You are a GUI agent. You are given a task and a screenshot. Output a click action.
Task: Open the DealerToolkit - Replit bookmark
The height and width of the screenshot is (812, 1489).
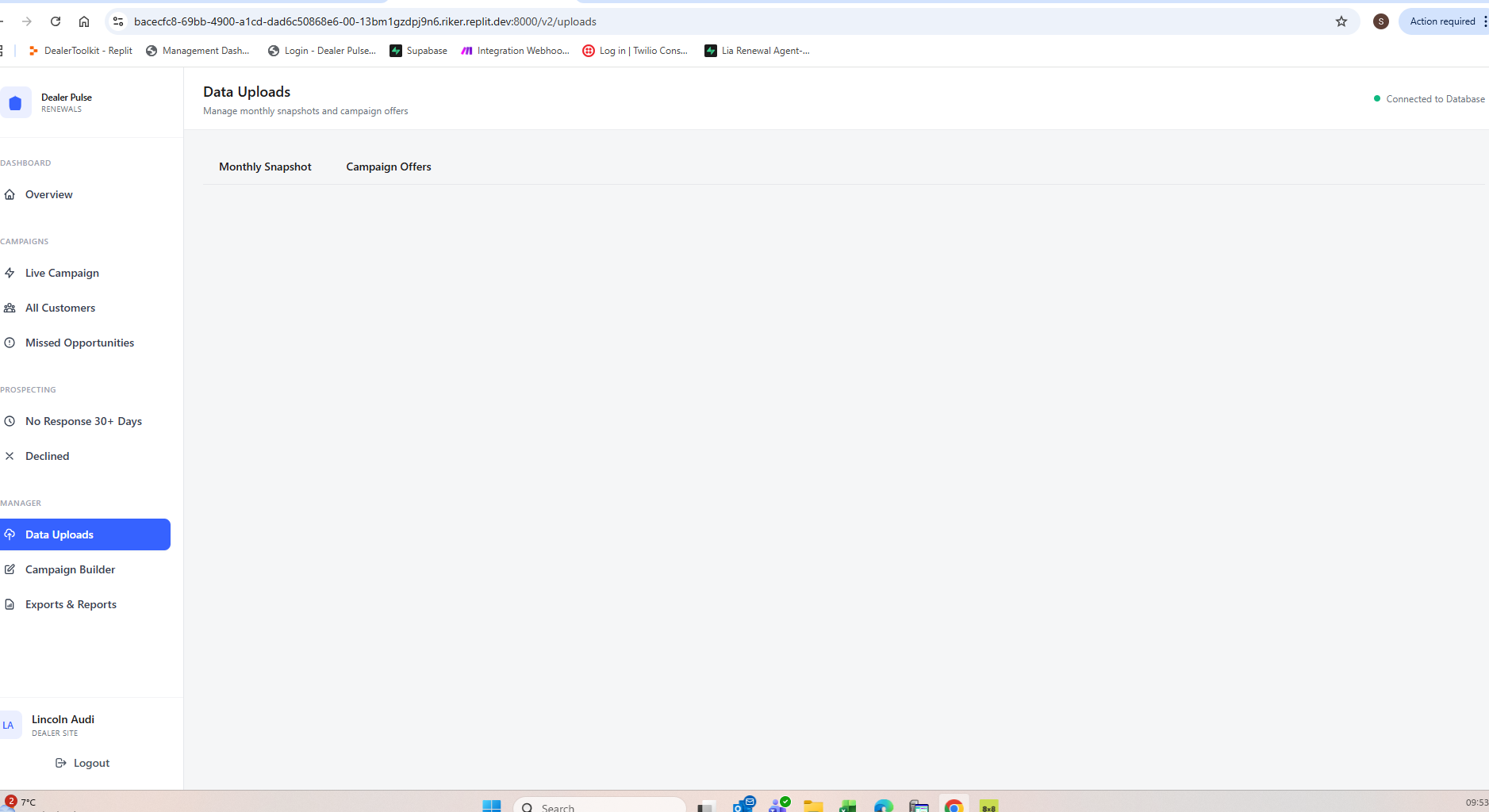coord(80,51)
